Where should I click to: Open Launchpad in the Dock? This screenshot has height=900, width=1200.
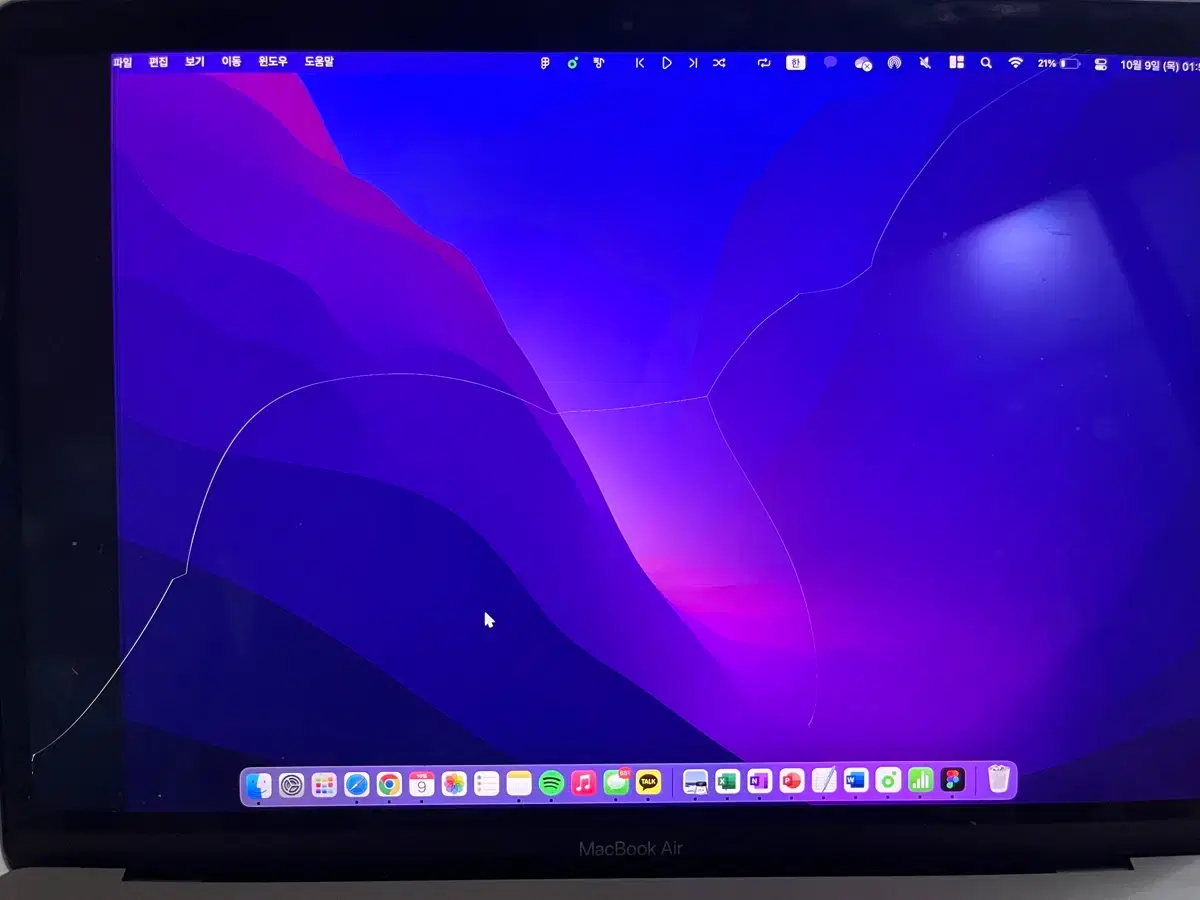click(324, 784)
